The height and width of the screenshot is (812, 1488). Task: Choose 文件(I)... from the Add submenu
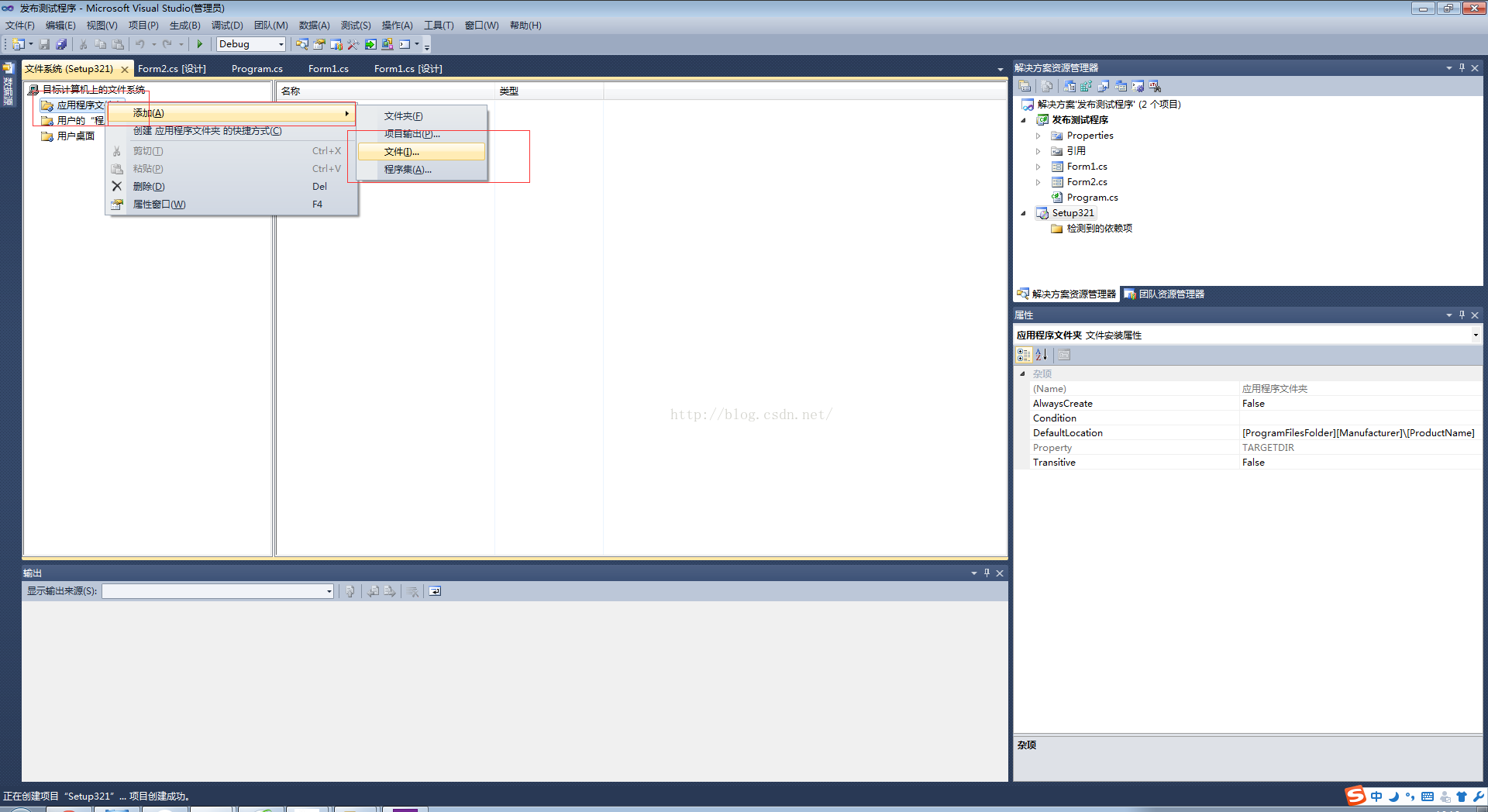422,152
